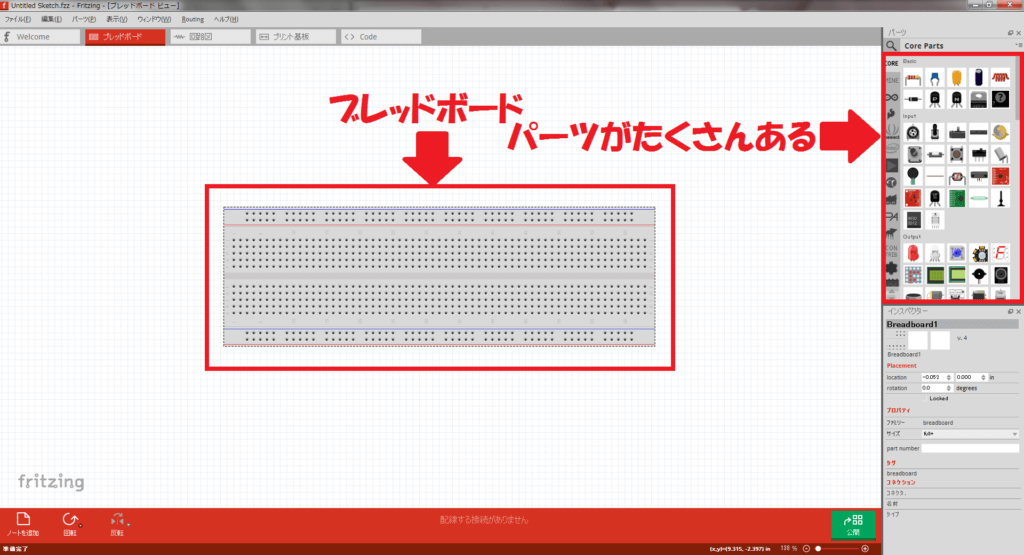Click the part number input field
The image size is (1024, 555).
tap(970, 449)
